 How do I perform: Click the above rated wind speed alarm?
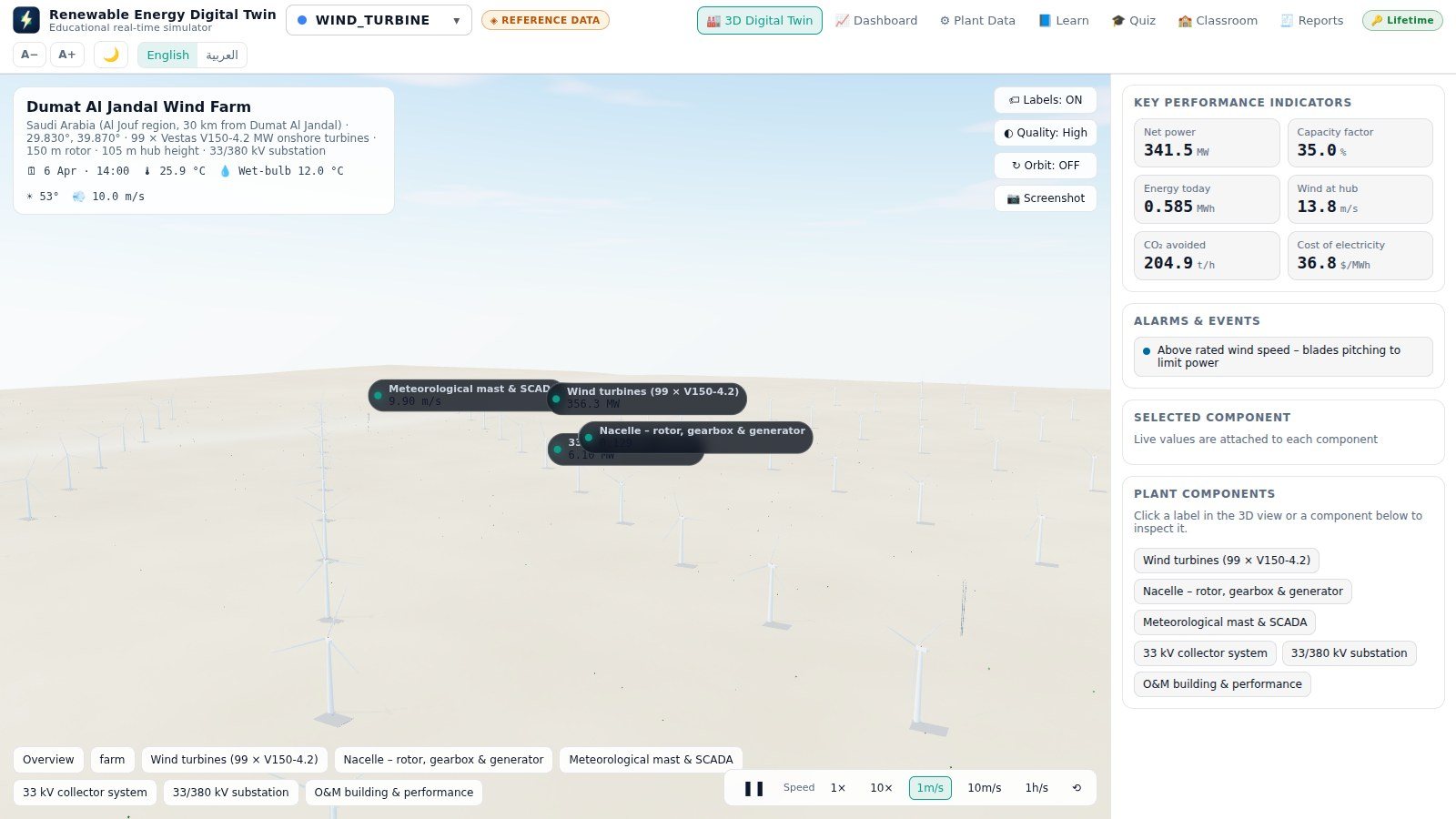(x=1283, y=357)
